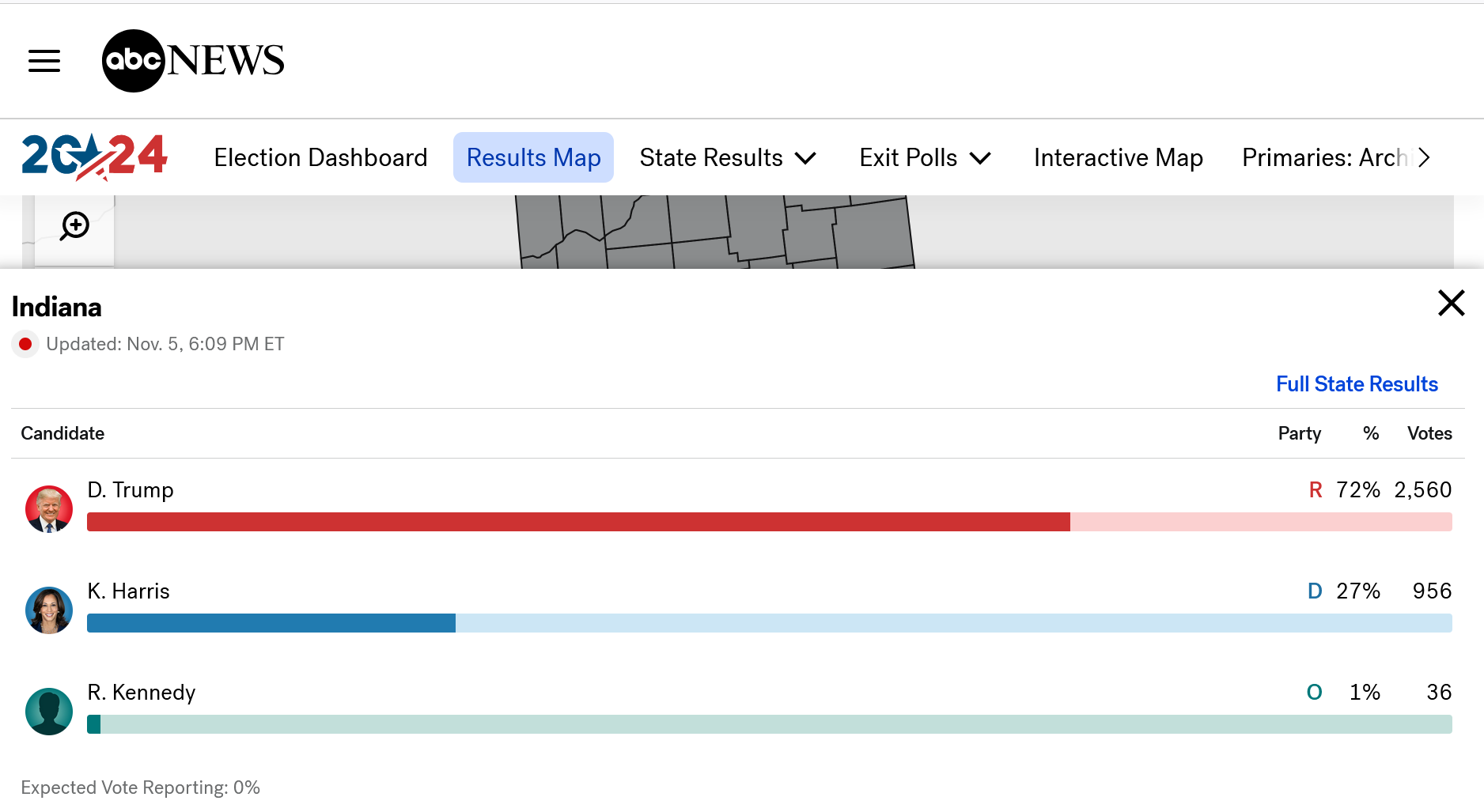
Task: Expand the Exit Polls dropdown
Action: coord(925,158)
